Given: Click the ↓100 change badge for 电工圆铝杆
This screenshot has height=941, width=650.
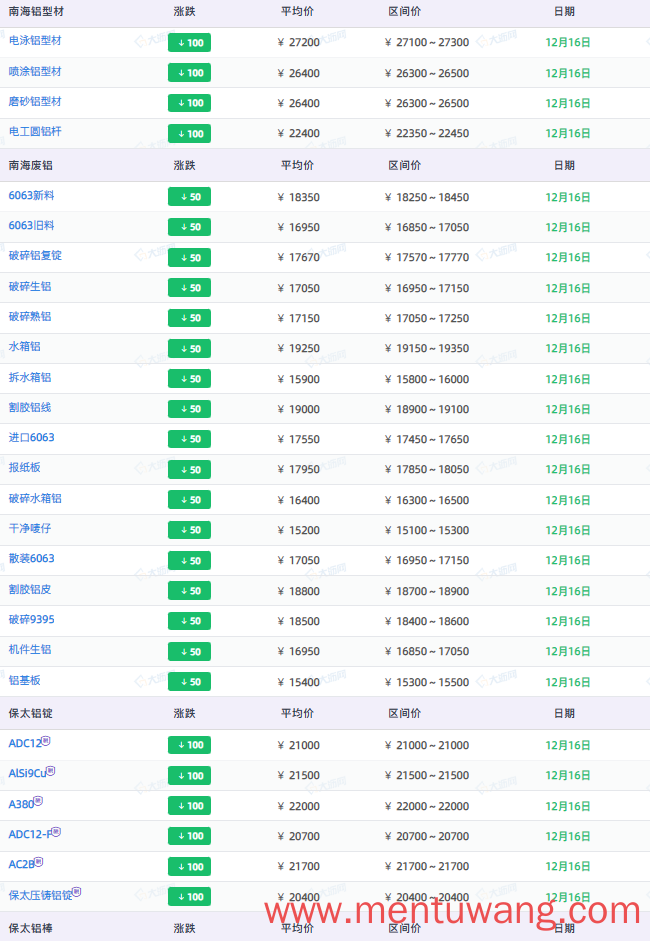Looking at the screenshot, I should [x=190, y=133].
